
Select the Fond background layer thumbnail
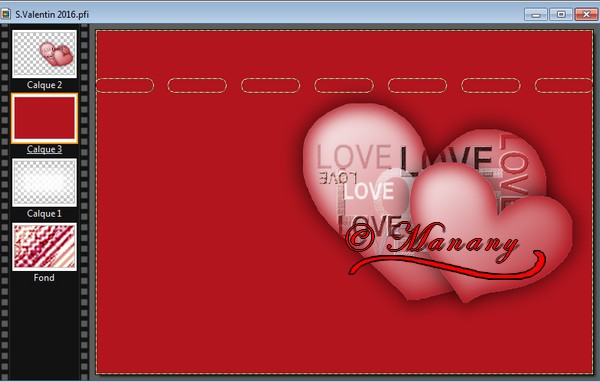click(44, 247)
